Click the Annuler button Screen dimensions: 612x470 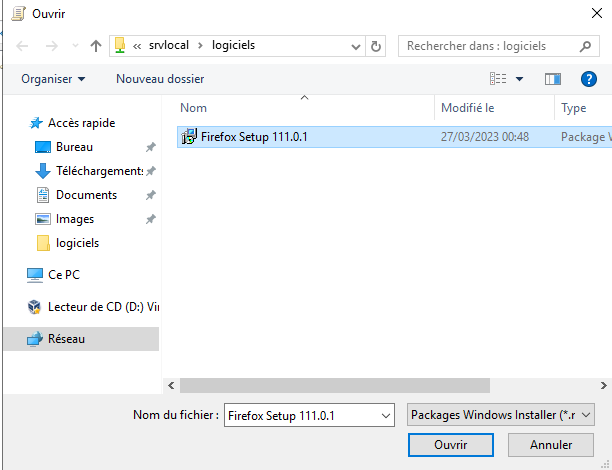pos(551,444)
